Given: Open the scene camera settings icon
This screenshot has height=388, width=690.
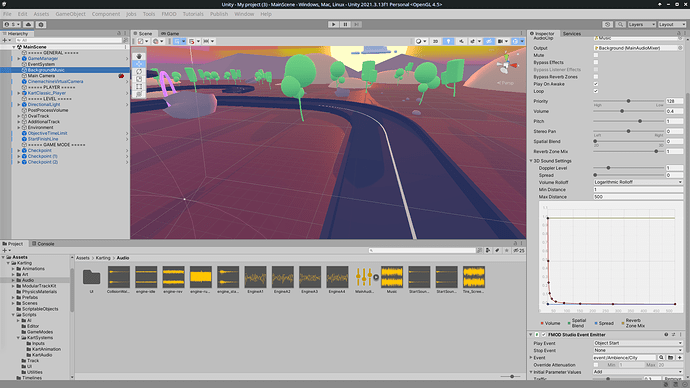Looking at the screenshot, I should click(x=502, y=41).
